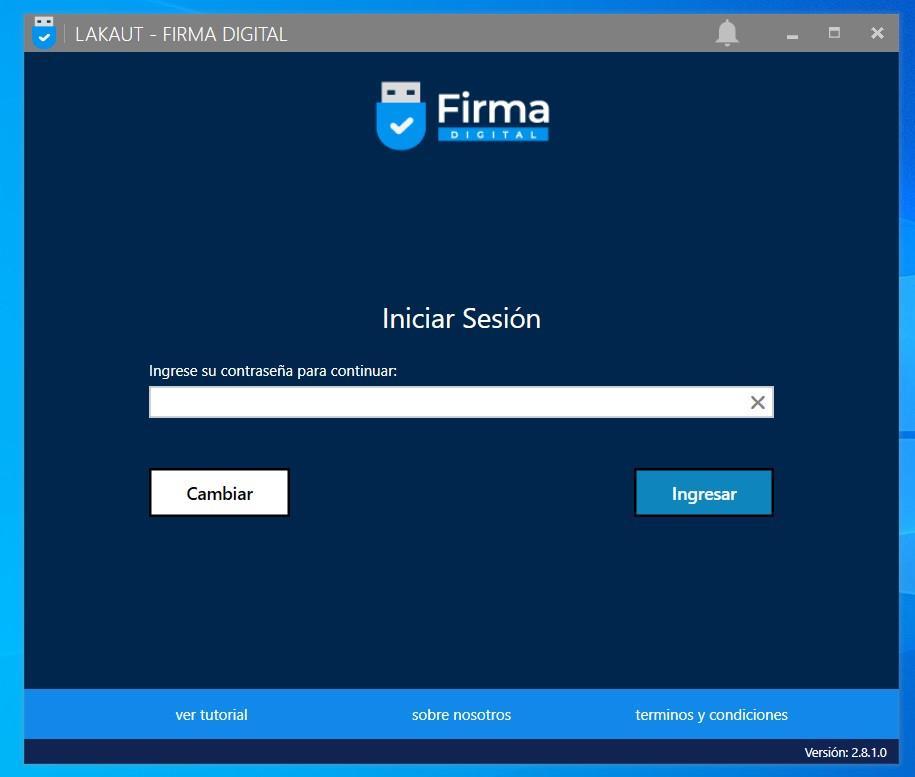Click the Cambiar button
The width and height of the screenshot is (915, 777).
click(x=219, y=493)
